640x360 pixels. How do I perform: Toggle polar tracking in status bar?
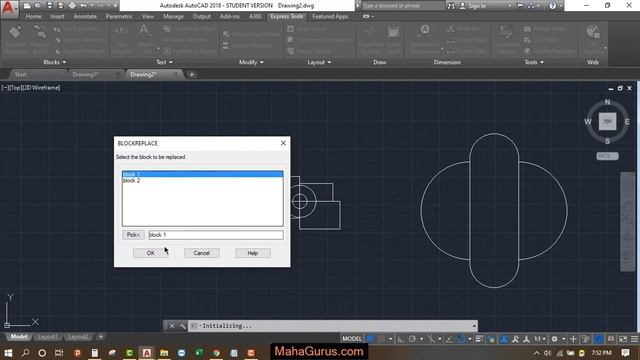coord(412,339)
